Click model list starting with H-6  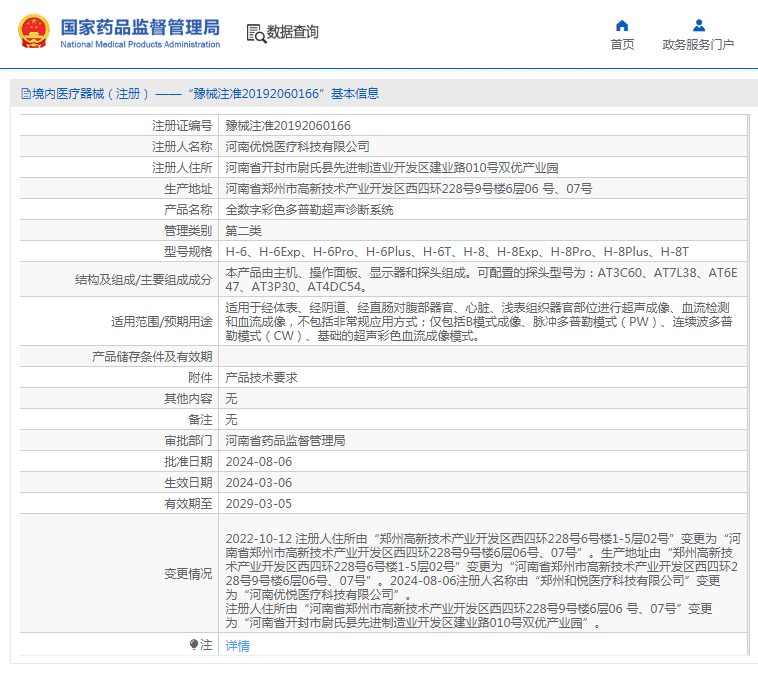click(x=457, y=252)
